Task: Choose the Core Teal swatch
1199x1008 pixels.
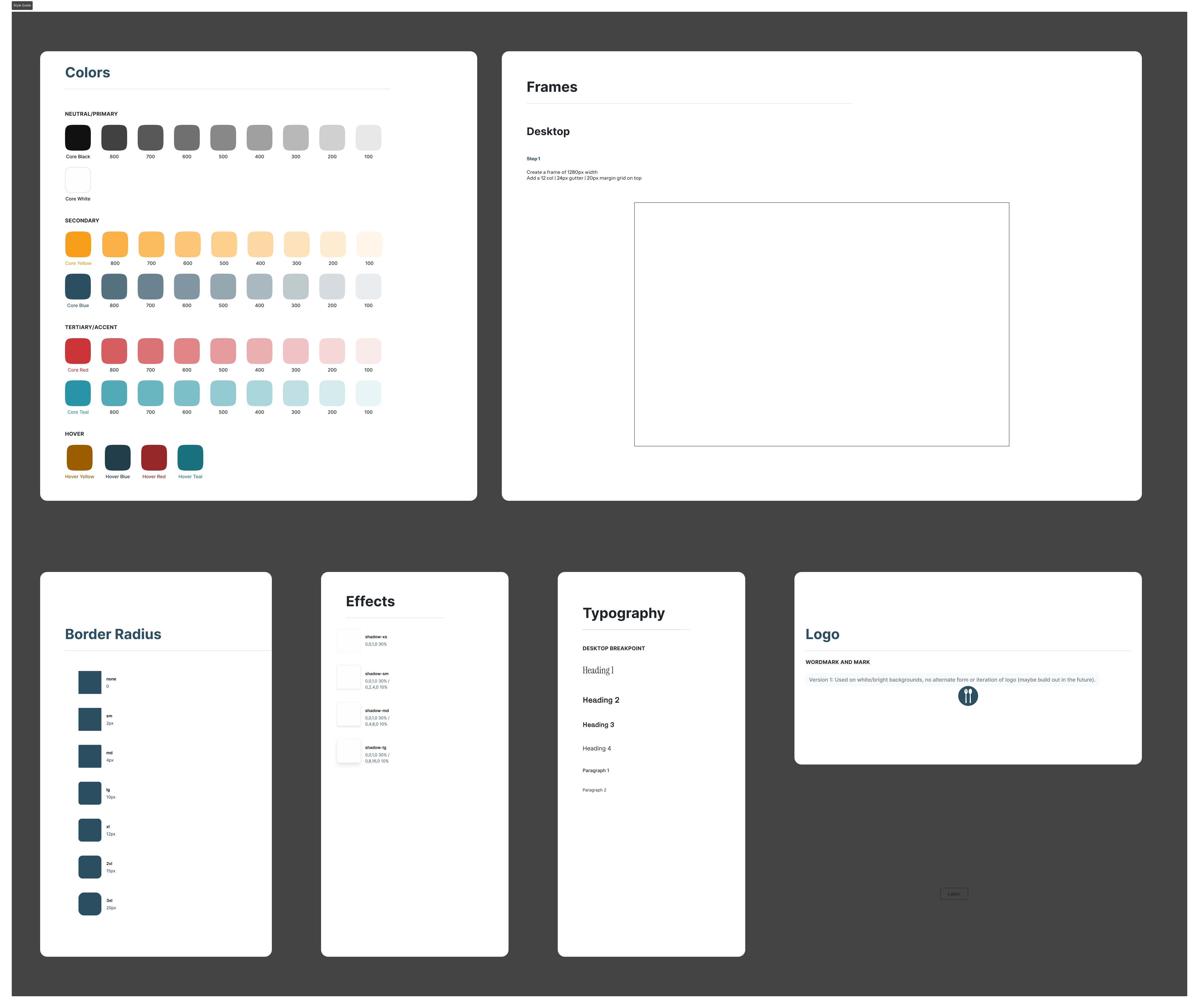Action: pyautogui.click(x=78, y=393)
